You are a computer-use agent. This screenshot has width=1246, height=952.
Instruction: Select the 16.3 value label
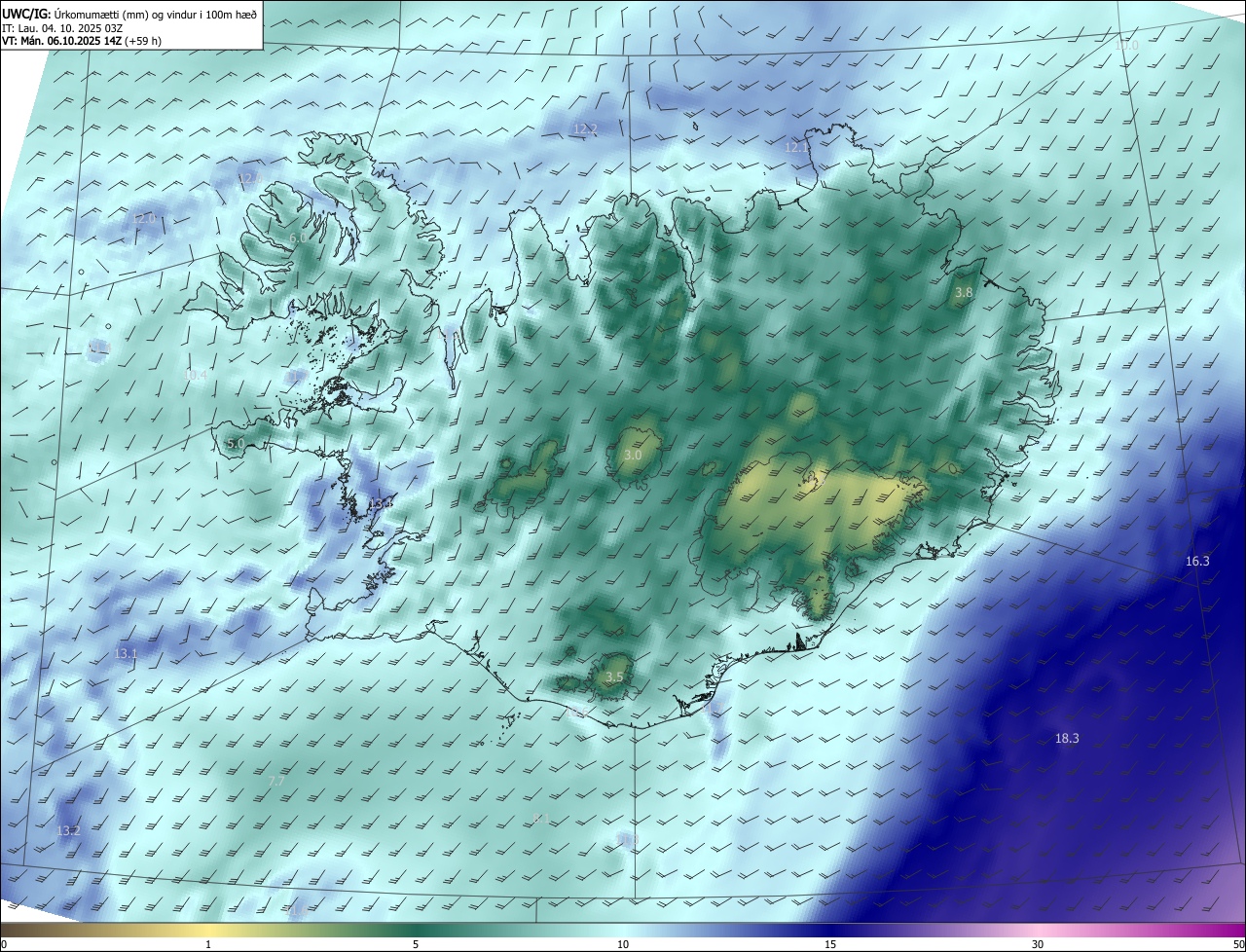[1197, 561]
